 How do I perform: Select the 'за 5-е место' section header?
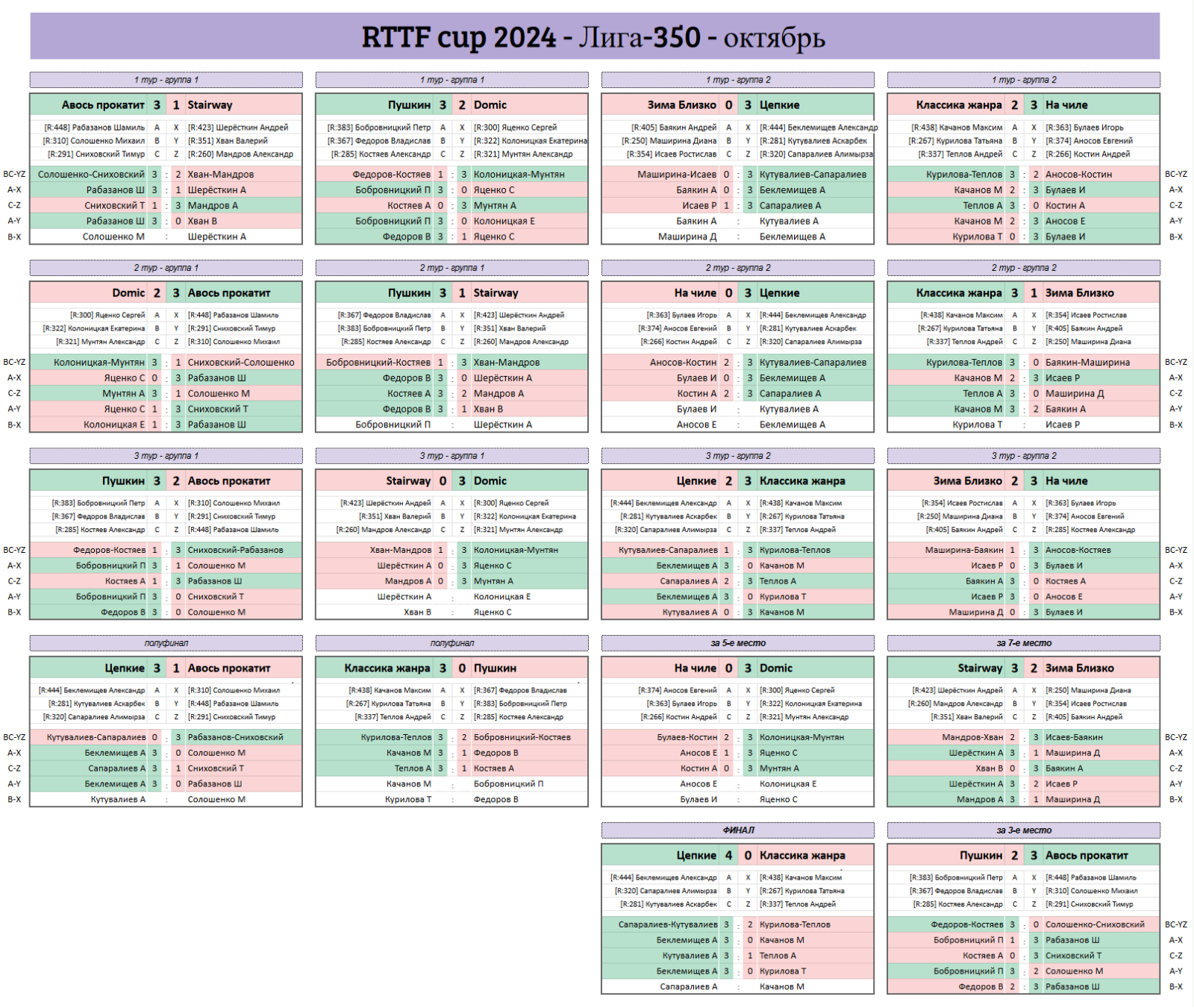tap(737, 643)
